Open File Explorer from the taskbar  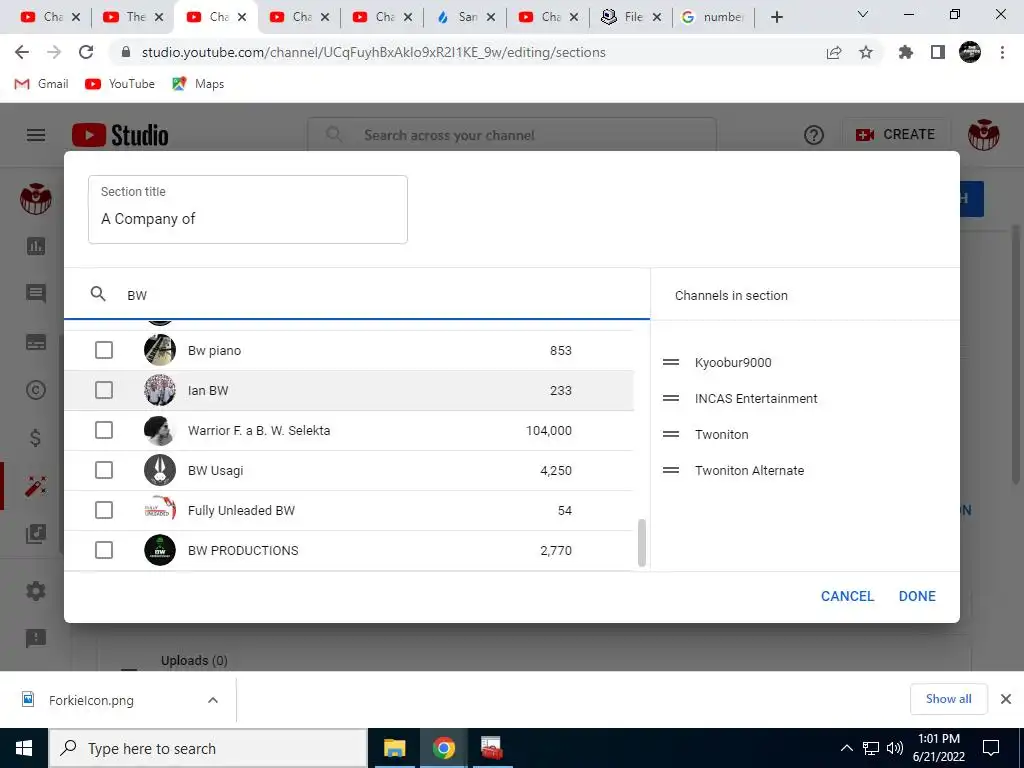[x=394, y=748]
